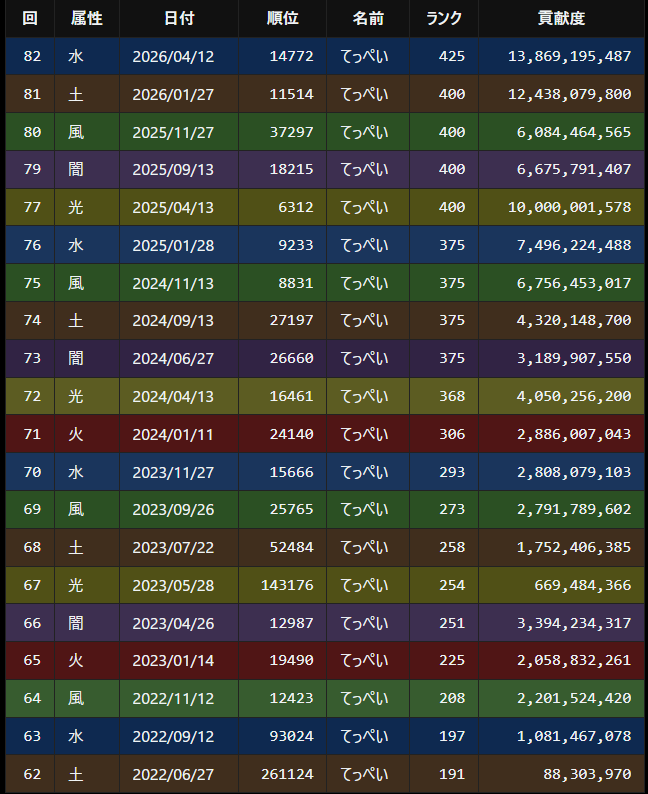648x794 pixels.
Task: Click position 52484 in round 68
Action: 292,547
